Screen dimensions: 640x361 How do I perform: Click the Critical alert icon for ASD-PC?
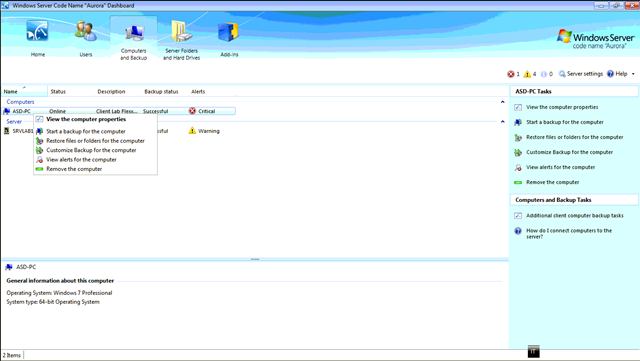[x=192, y=111]
